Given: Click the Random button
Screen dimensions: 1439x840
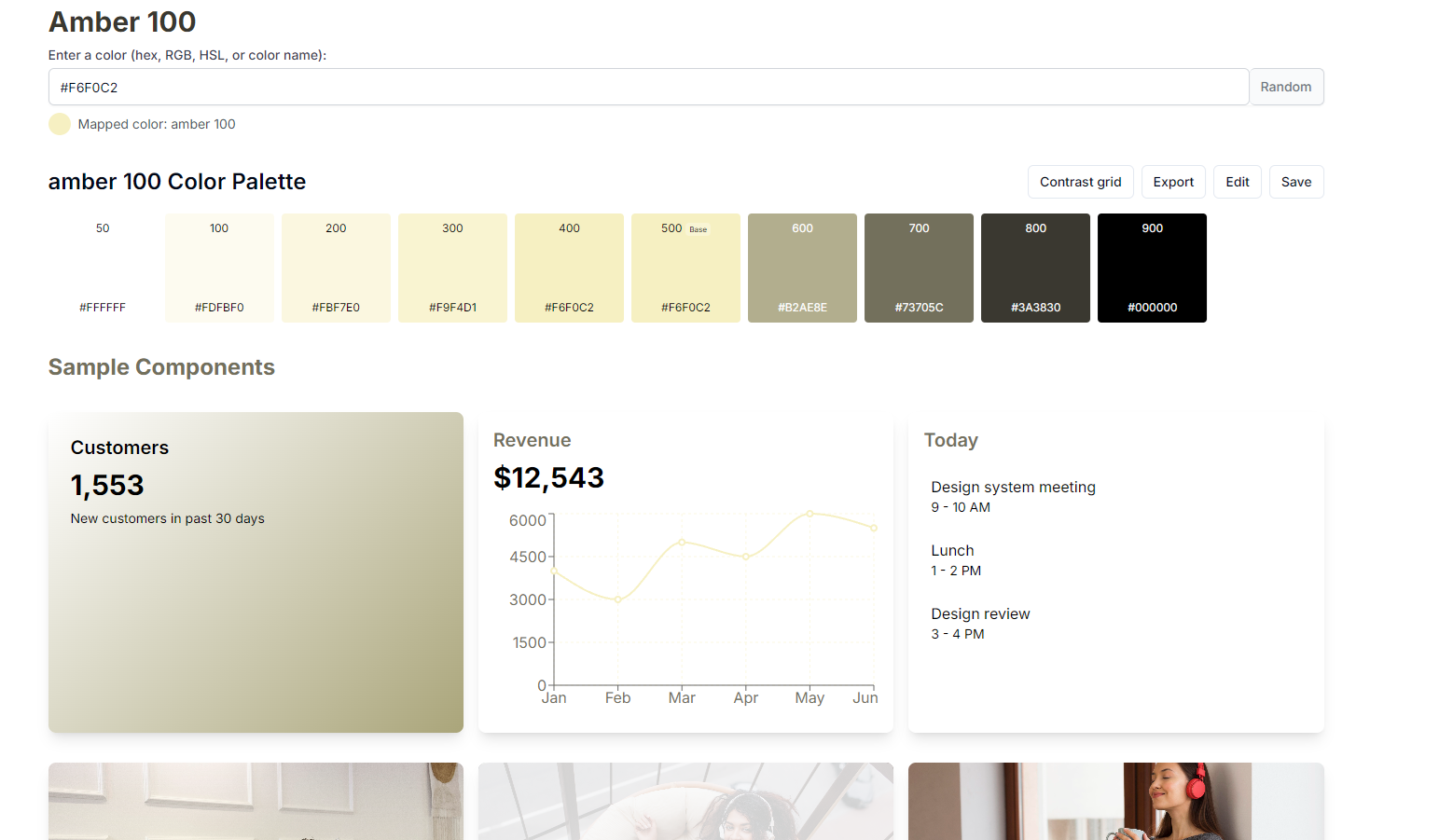Looking at the screenshot, I should pos(1286,87).
